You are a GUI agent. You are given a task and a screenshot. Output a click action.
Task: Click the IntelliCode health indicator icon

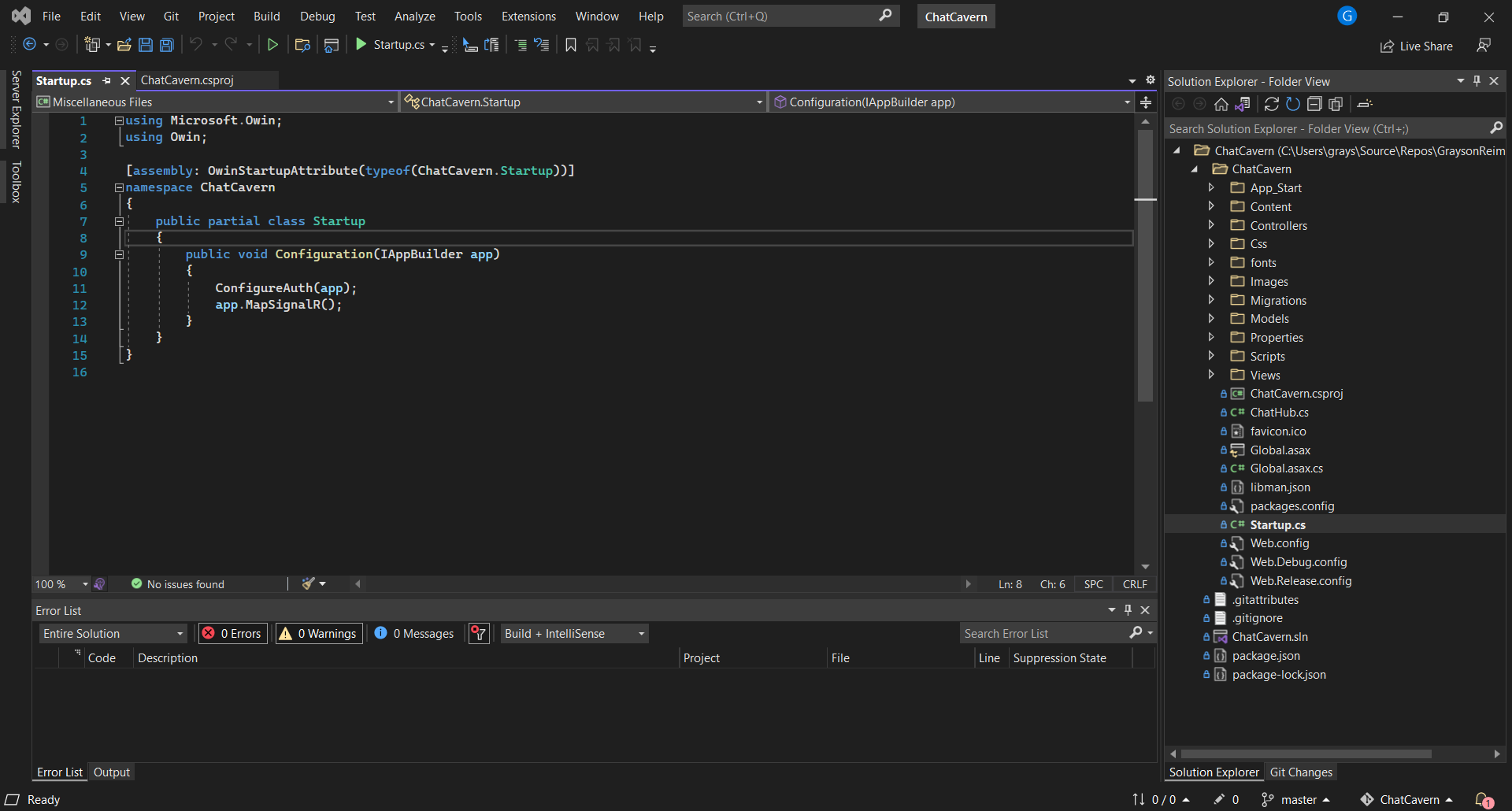[x=99, y=584]
